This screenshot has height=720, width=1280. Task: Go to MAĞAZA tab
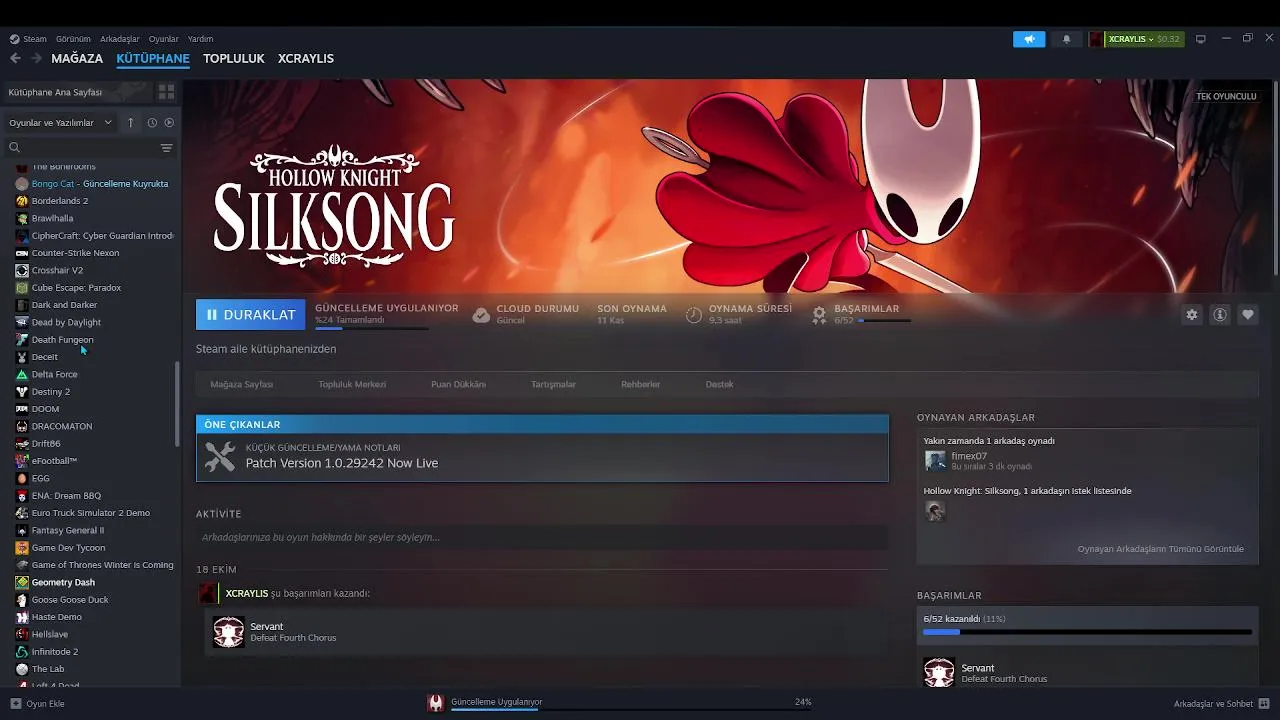tap(77, 58)
